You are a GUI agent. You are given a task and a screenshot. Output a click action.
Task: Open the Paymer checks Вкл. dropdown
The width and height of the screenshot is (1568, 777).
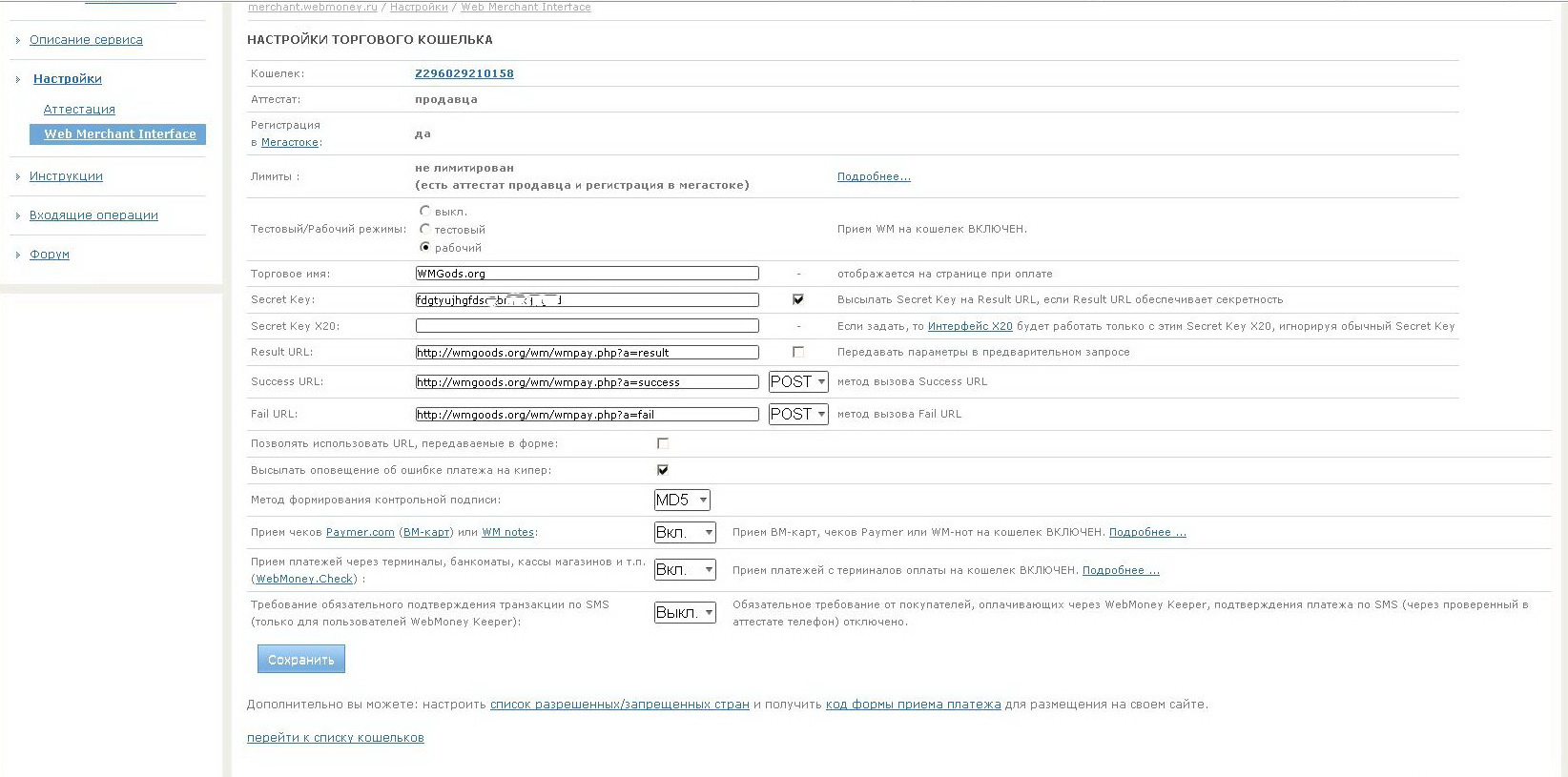(685, 532)
